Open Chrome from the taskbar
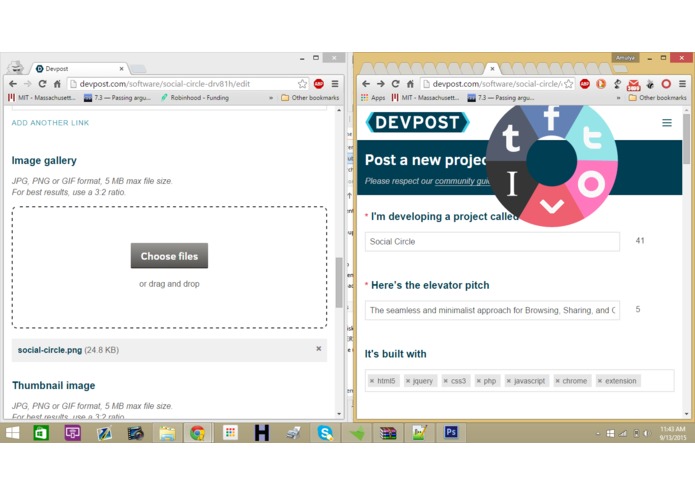 197,433
